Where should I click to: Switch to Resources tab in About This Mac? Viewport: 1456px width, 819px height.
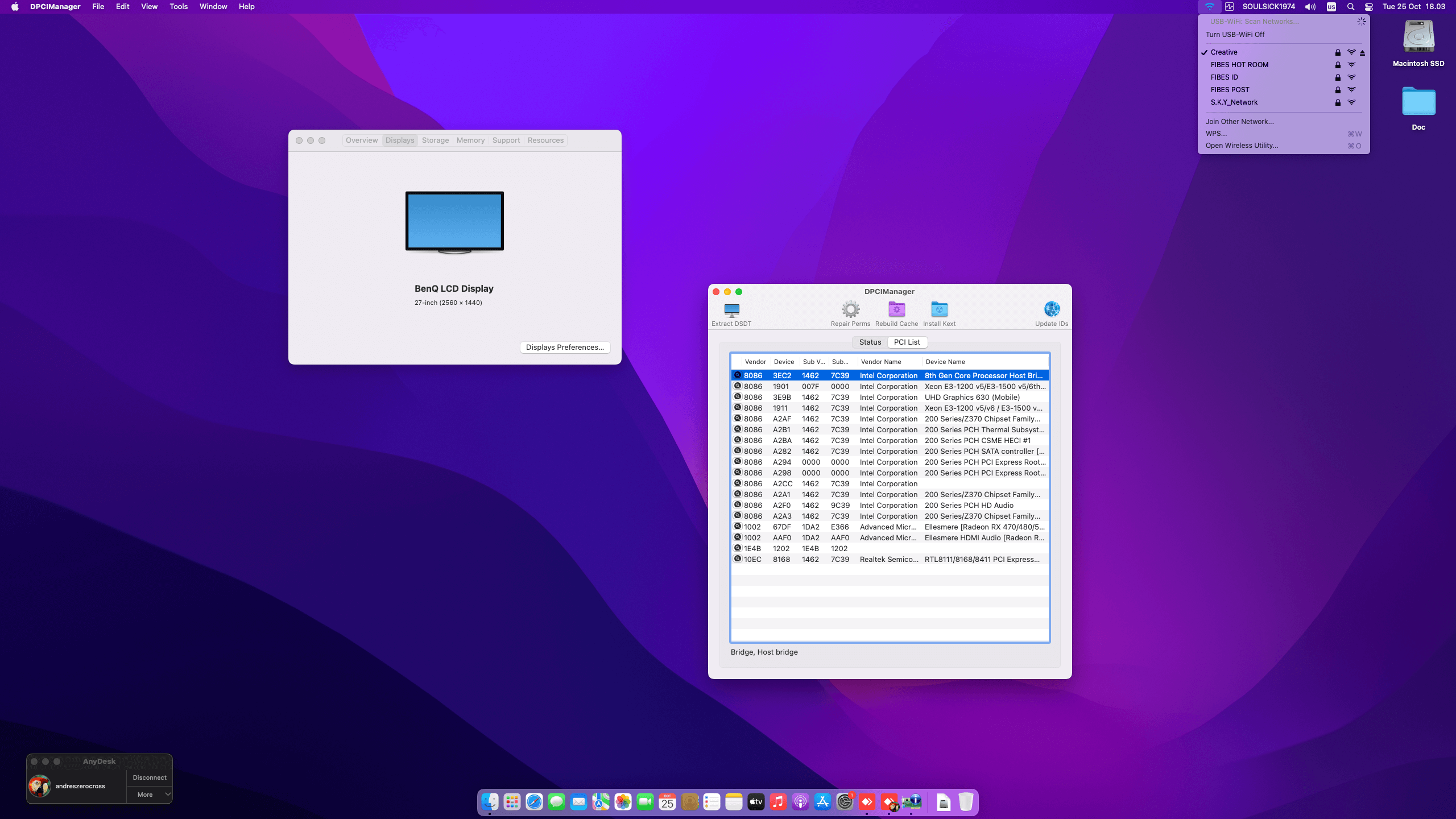545,140
